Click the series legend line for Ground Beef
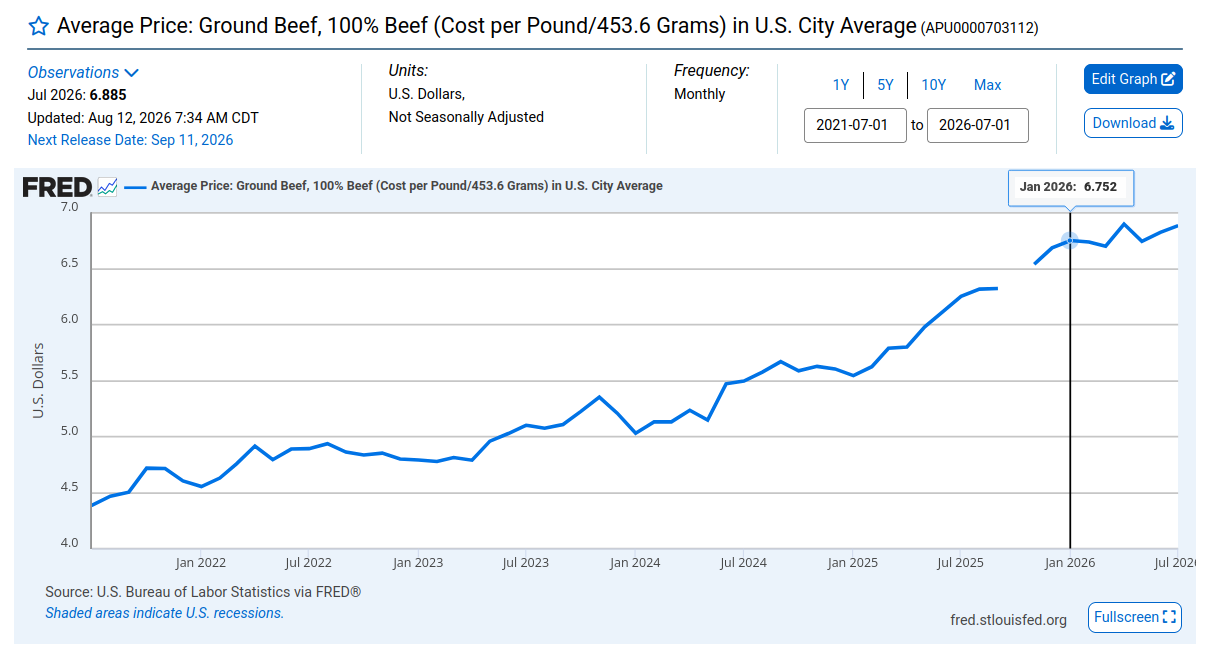This screenshot has width=1210, height=653. pos(134,186)
